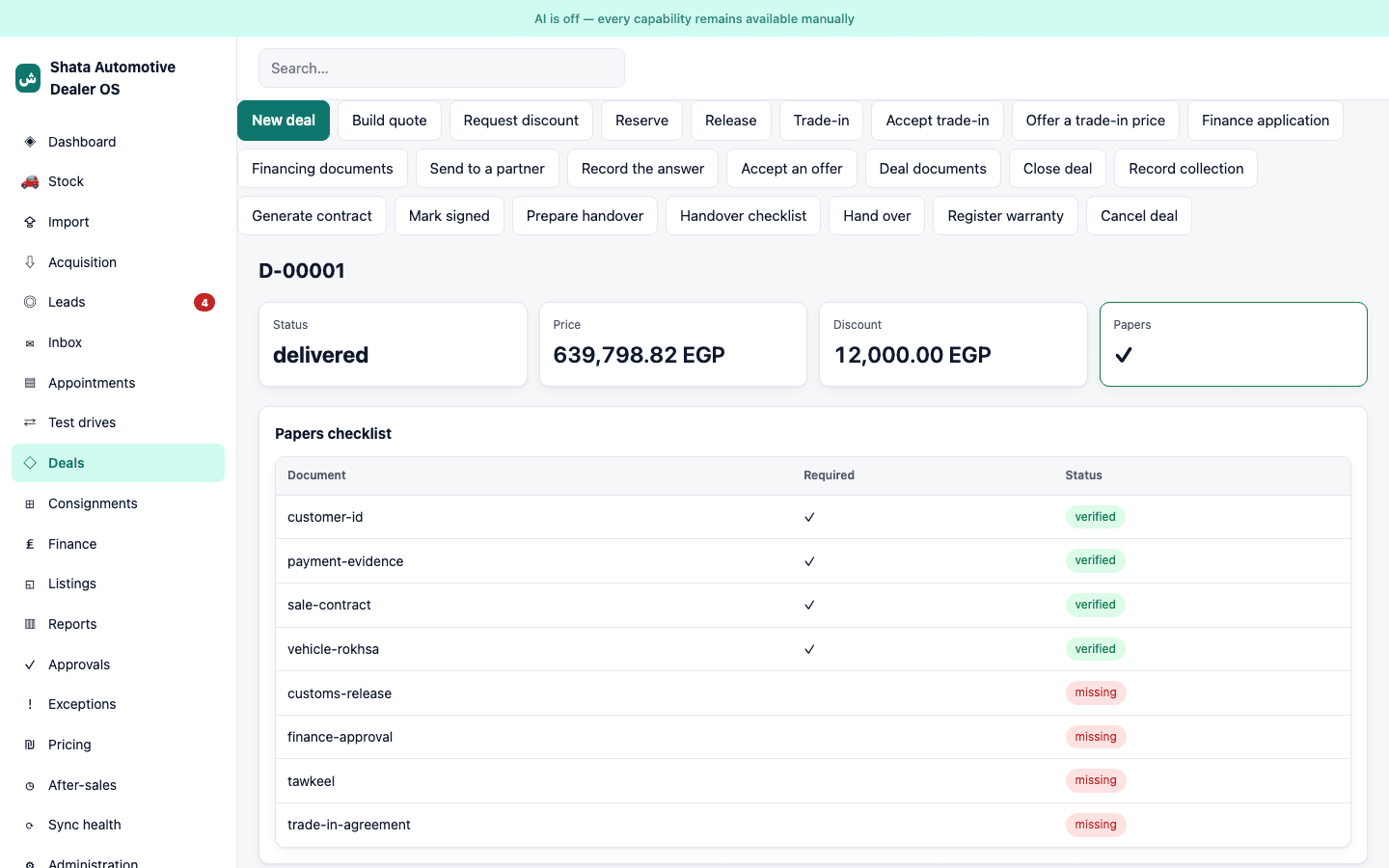This screenshot has width=1389, height=868.
Task: Select the Papers summary card
Action: tap(1233, 344)
